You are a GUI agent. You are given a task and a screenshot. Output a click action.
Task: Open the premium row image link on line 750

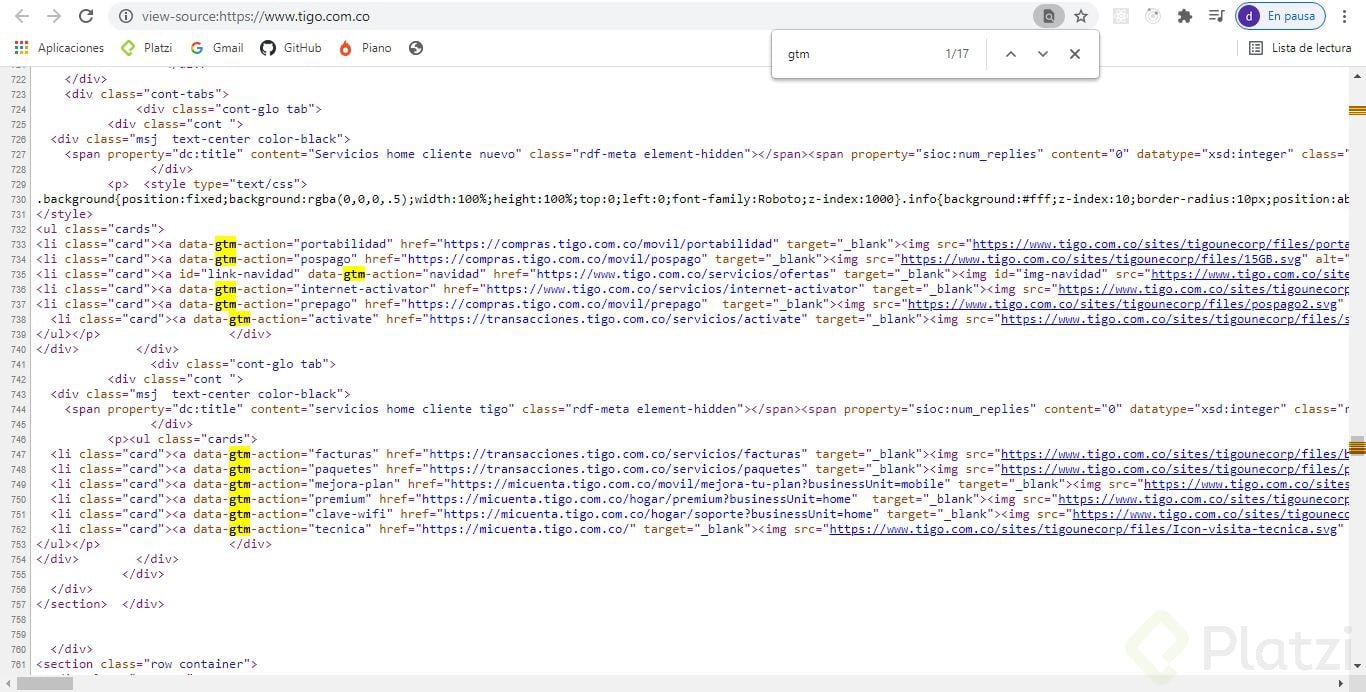tap(1203, 499)
